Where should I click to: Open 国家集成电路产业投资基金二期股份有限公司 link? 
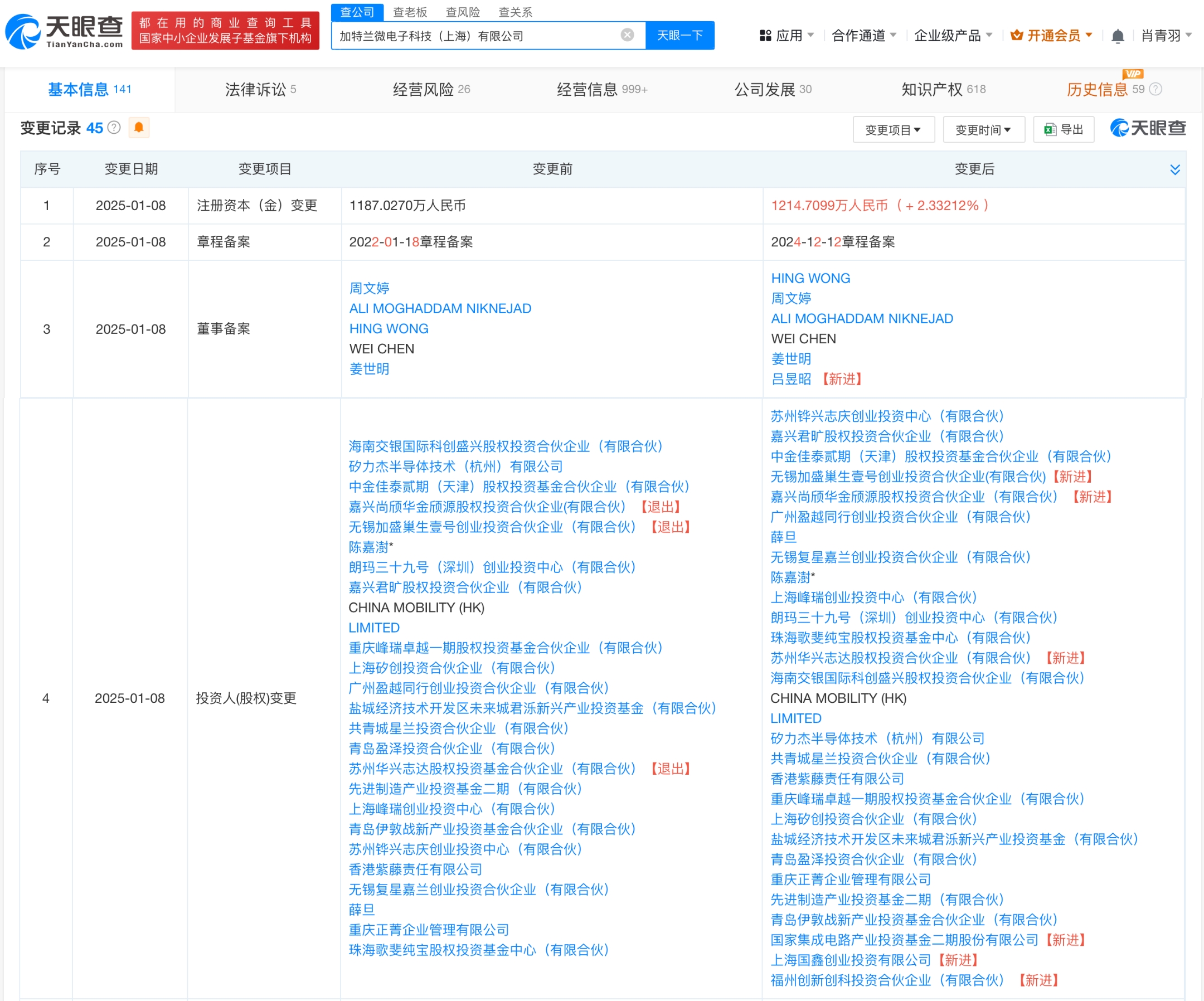click(x=904, y=940)
